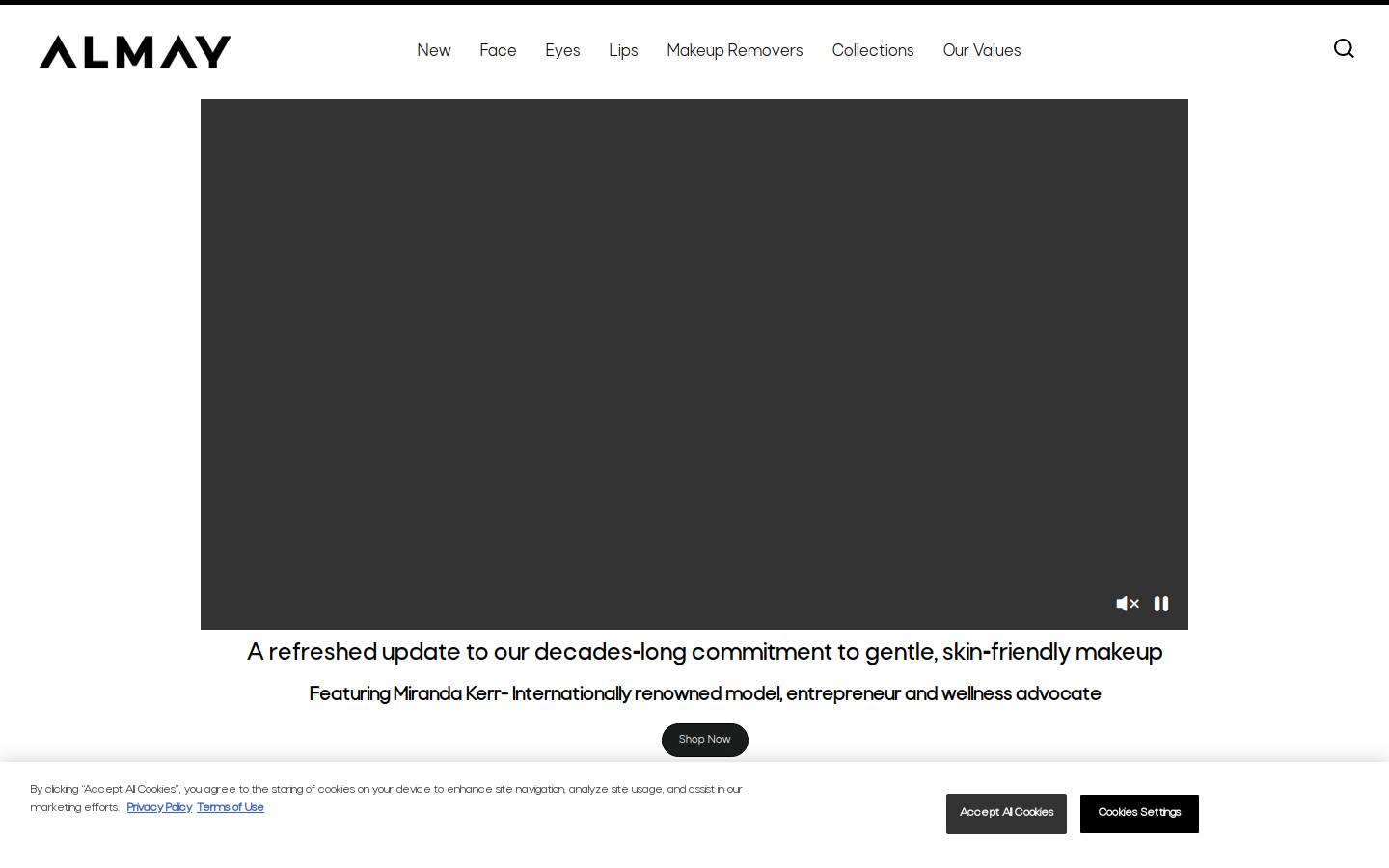Click the Shop Now button

705,740
